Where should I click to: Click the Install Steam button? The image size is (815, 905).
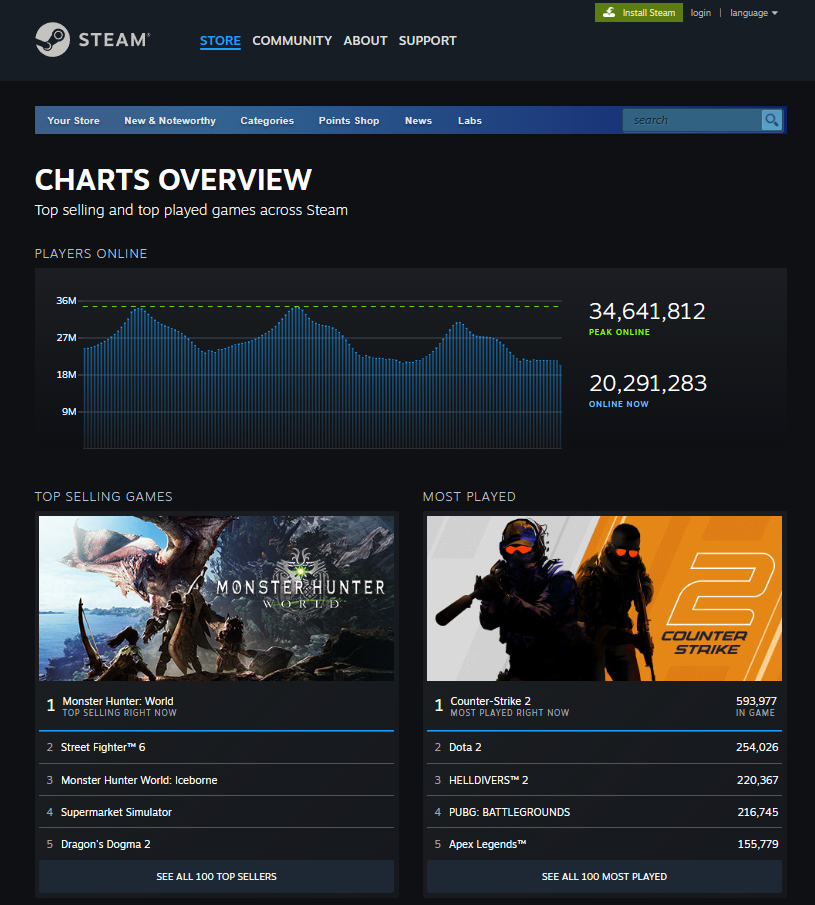[639, 13]
